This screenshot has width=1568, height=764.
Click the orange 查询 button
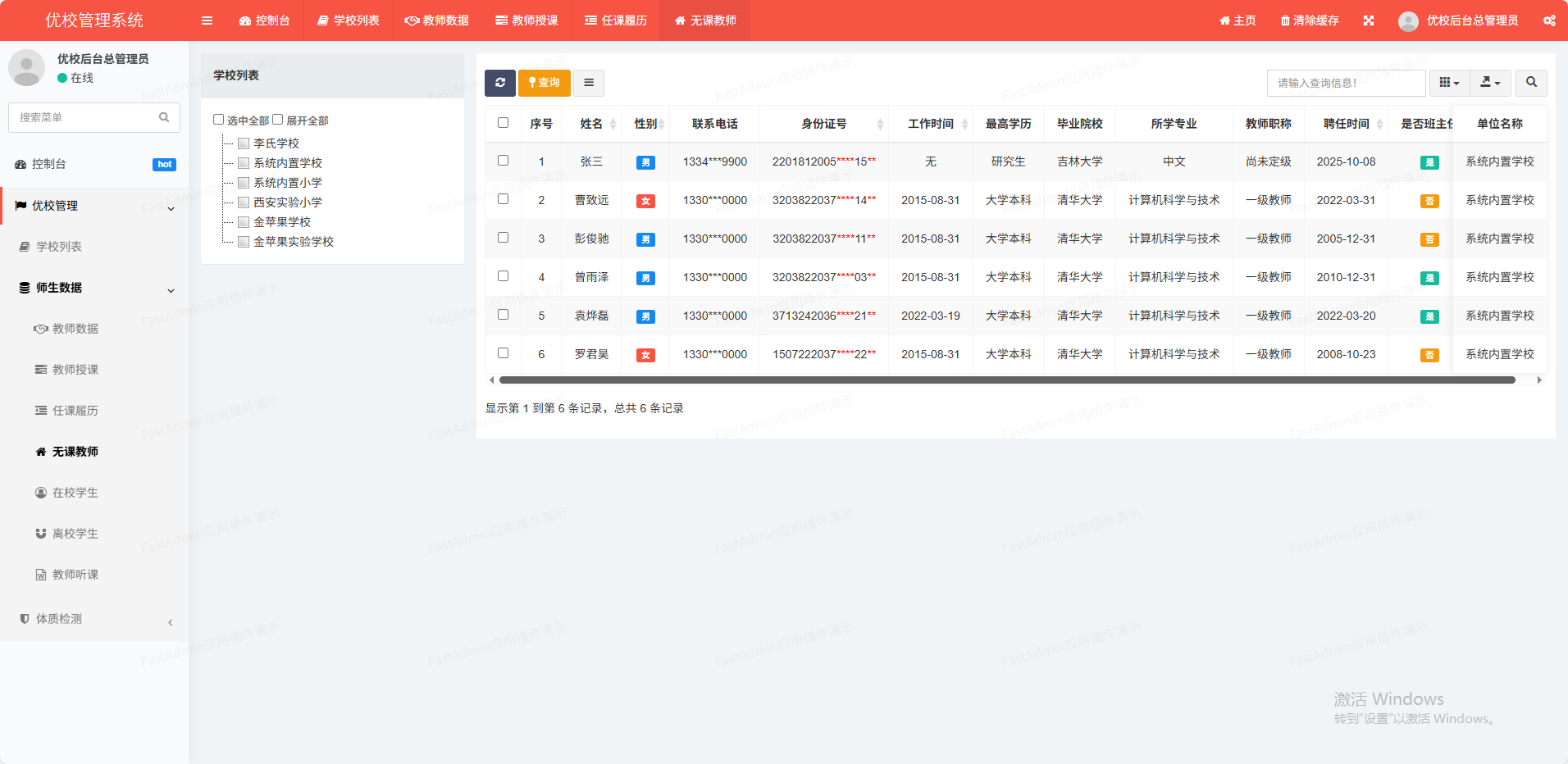tap(545, 83)
